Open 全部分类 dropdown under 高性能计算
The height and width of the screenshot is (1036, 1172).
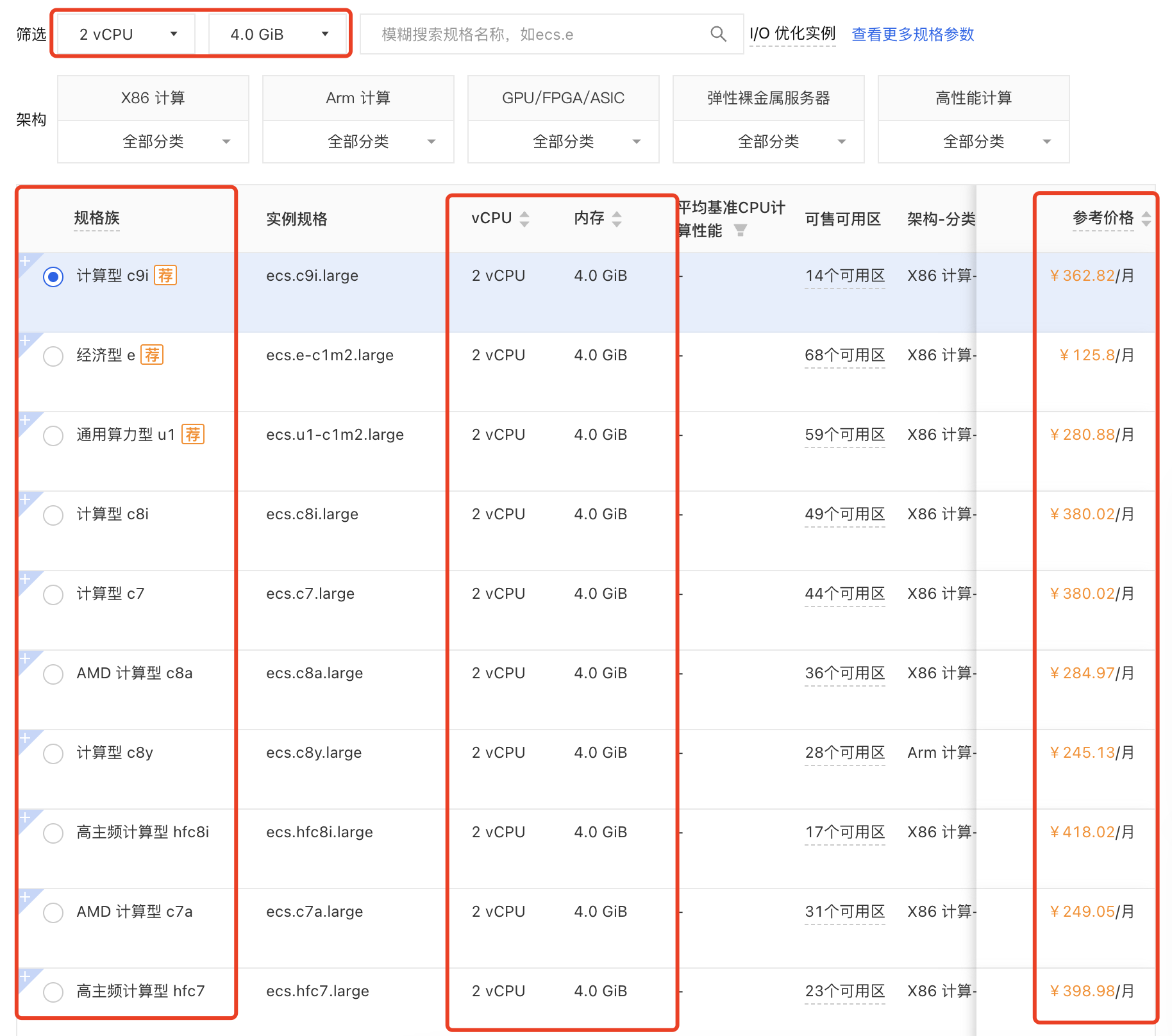(x=974, y=142)
